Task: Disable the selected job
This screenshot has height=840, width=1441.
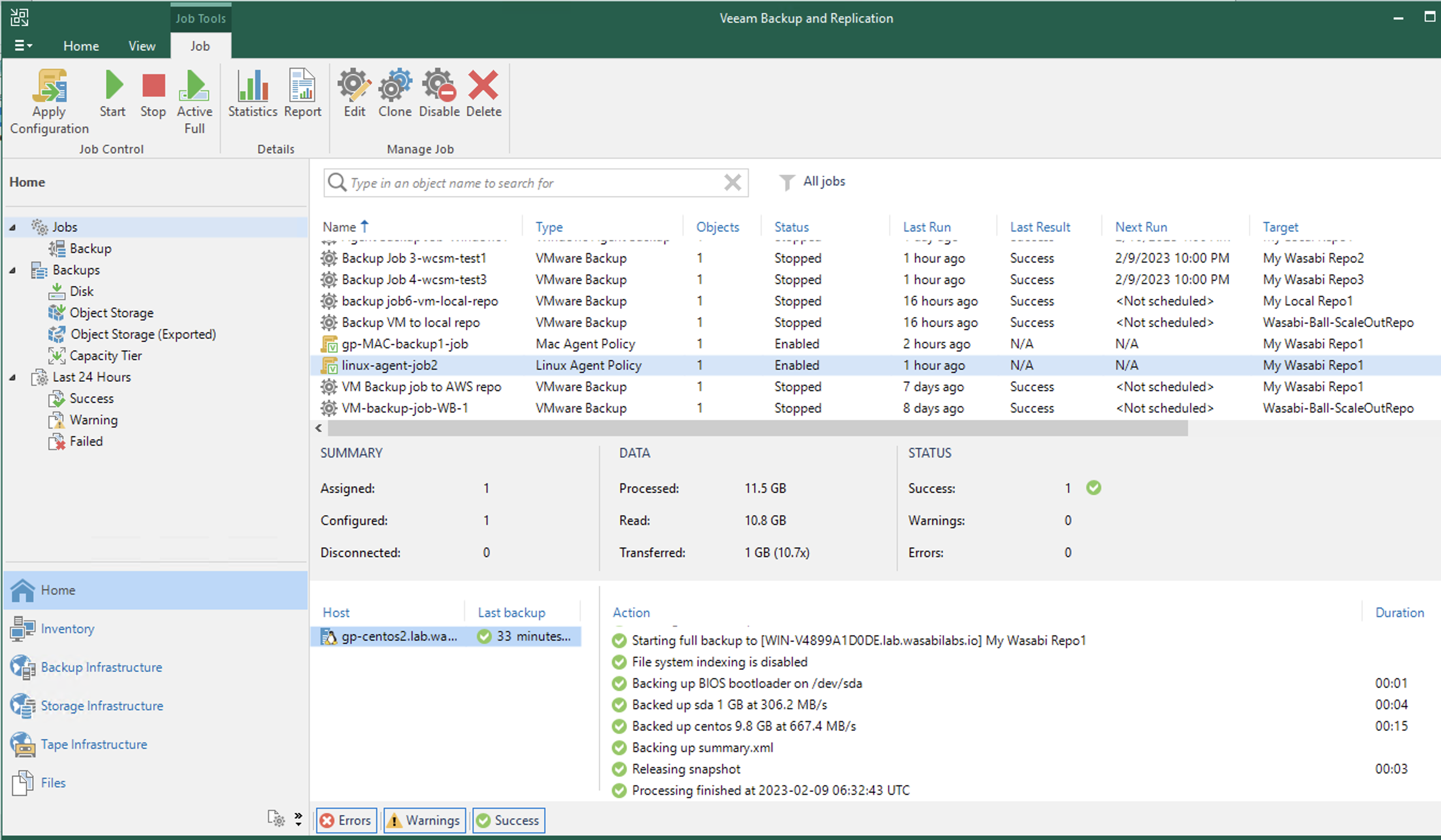Action: [439, 94]
